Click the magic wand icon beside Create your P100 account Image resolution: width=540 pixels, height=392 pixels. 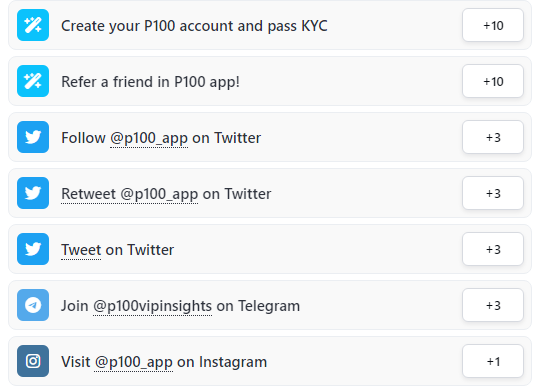coord(33,25)
